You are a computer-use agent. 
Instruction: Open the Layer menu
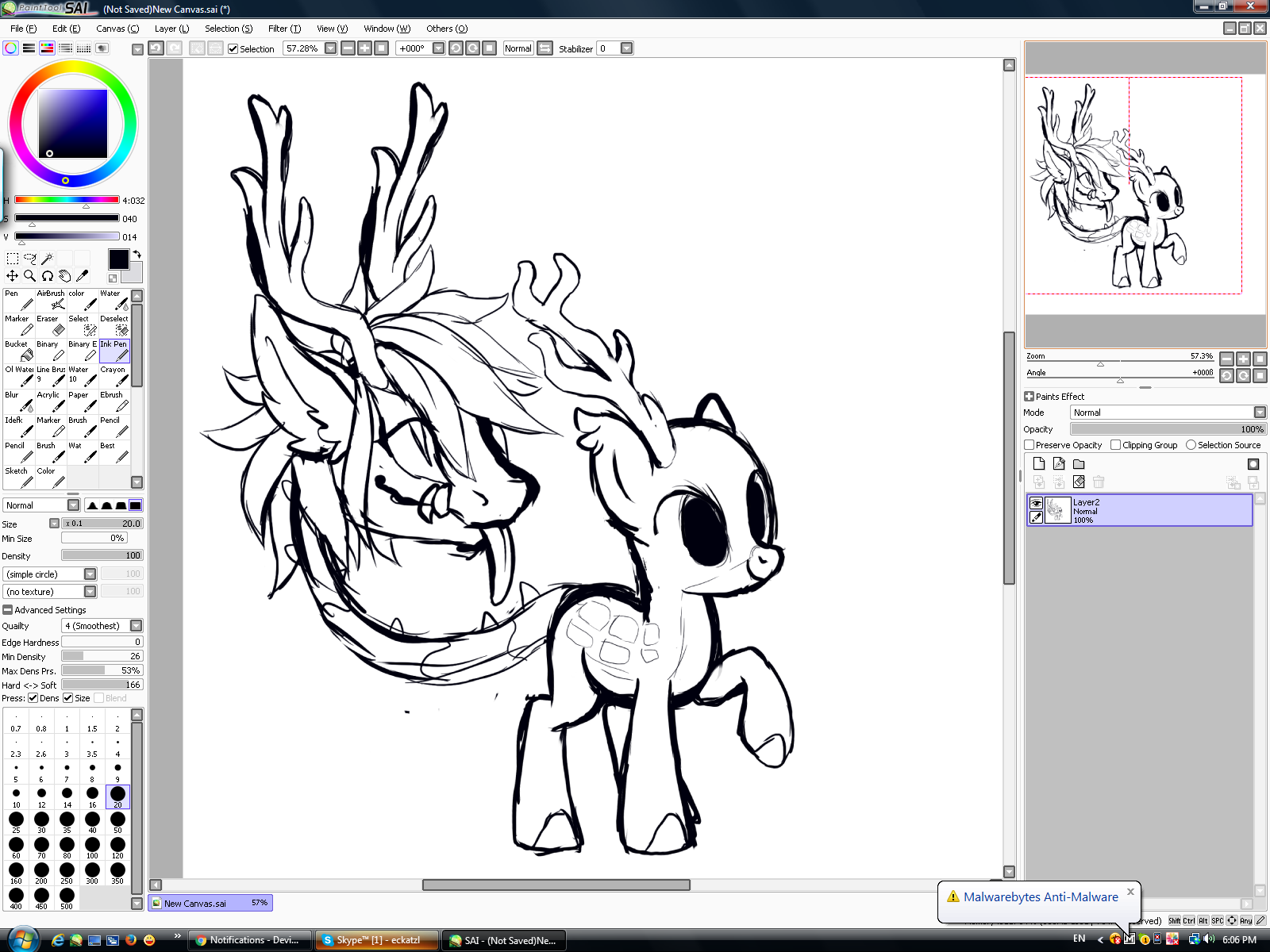[171, 29]
